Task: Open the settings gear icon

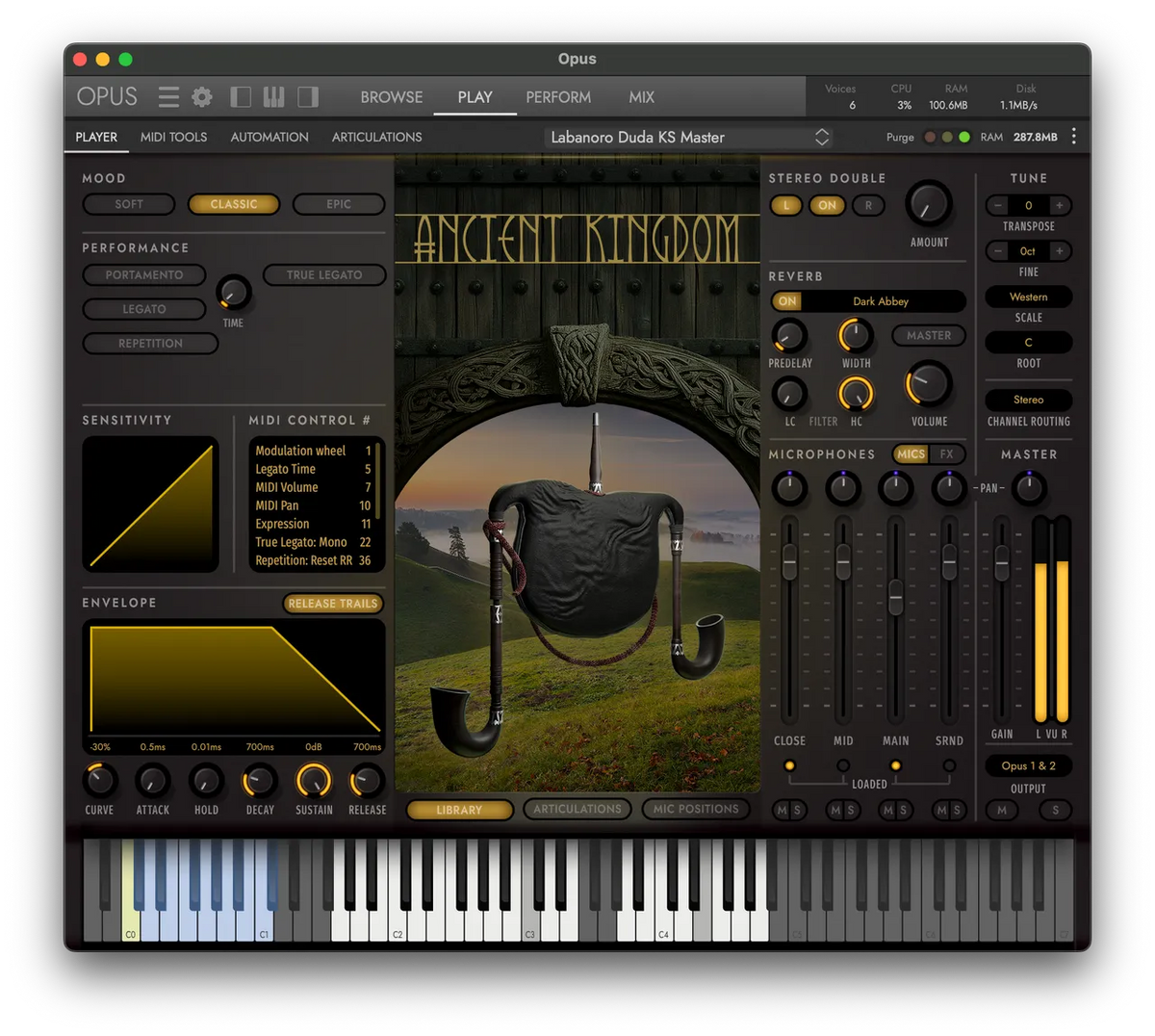Action: pyautogui.click(x=202, y=97)
